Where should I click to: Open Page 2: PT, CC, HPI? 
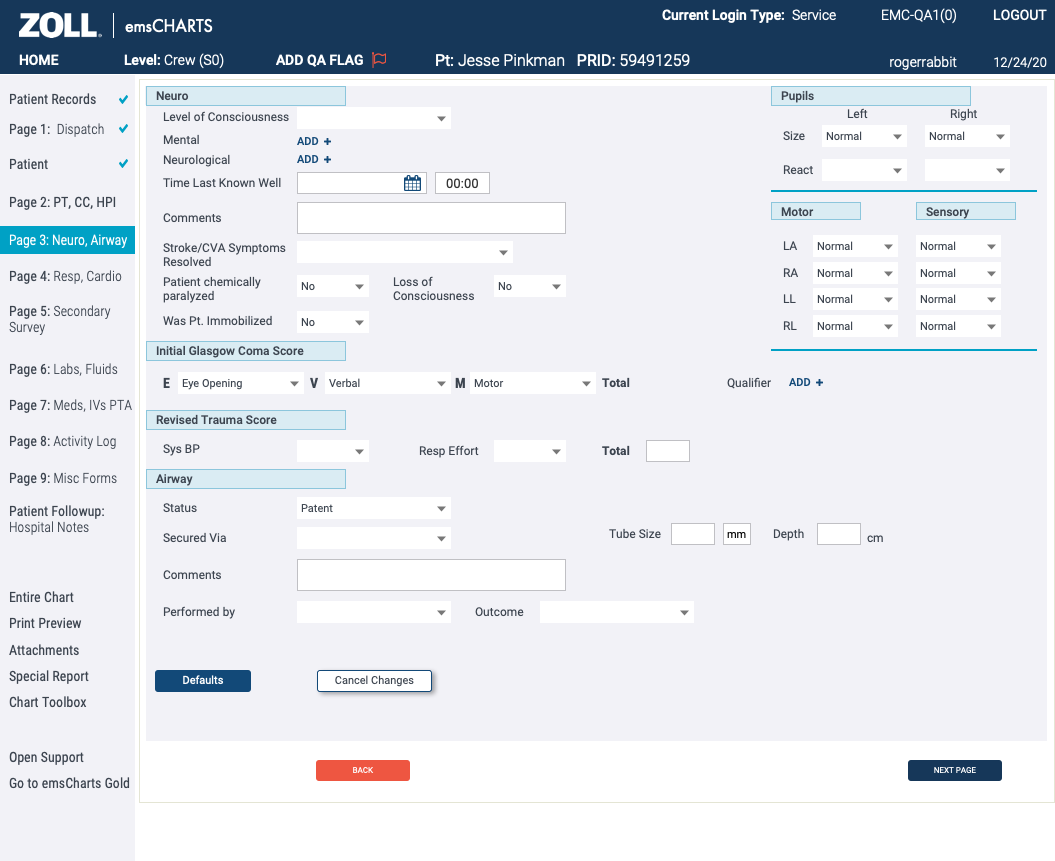(x=63, y=202)
